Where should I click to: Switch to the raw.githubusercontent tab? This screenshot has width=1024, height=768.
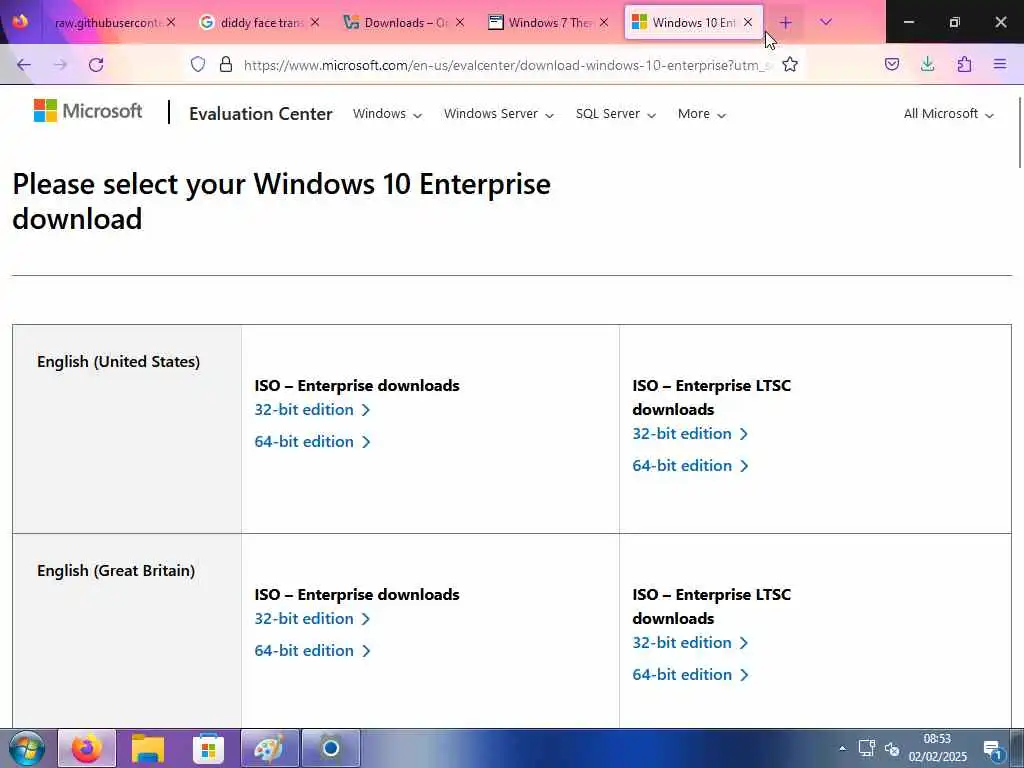108,23
